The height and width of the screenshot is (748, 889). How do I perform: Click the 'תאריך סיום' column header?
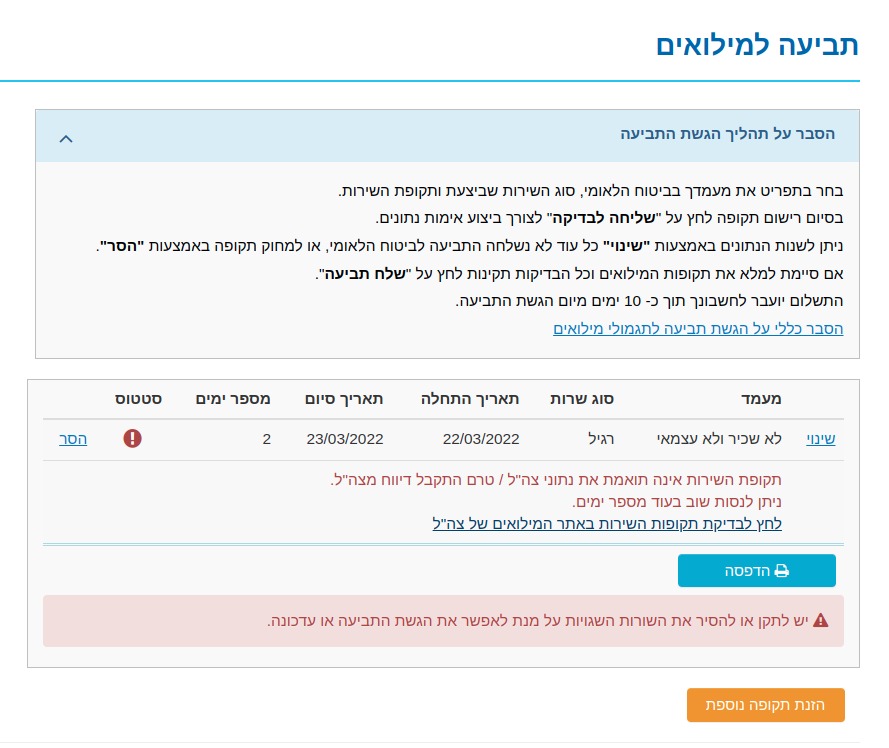pos(344,399)
